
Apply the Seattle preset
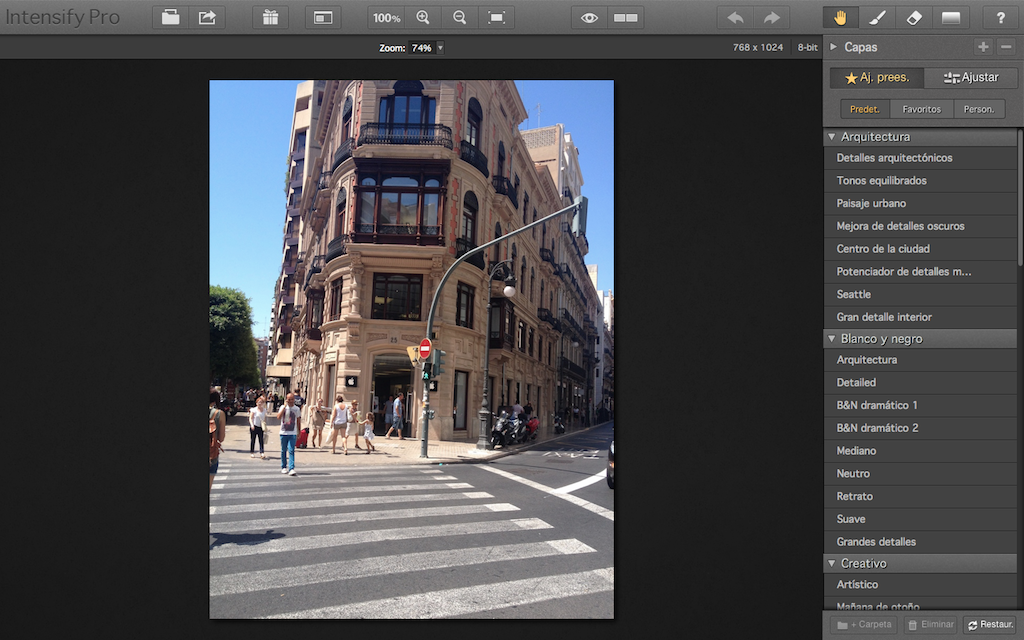(920, 295)
